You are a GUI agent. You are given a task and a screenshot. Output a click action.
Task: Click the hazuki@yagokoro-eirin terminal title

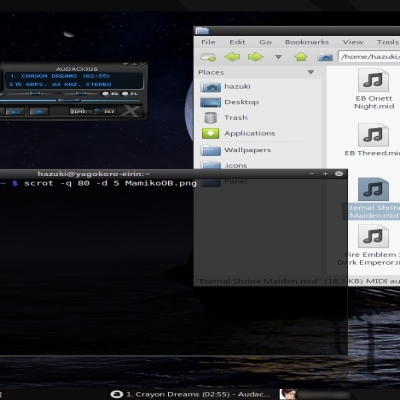tap(94, 174)
